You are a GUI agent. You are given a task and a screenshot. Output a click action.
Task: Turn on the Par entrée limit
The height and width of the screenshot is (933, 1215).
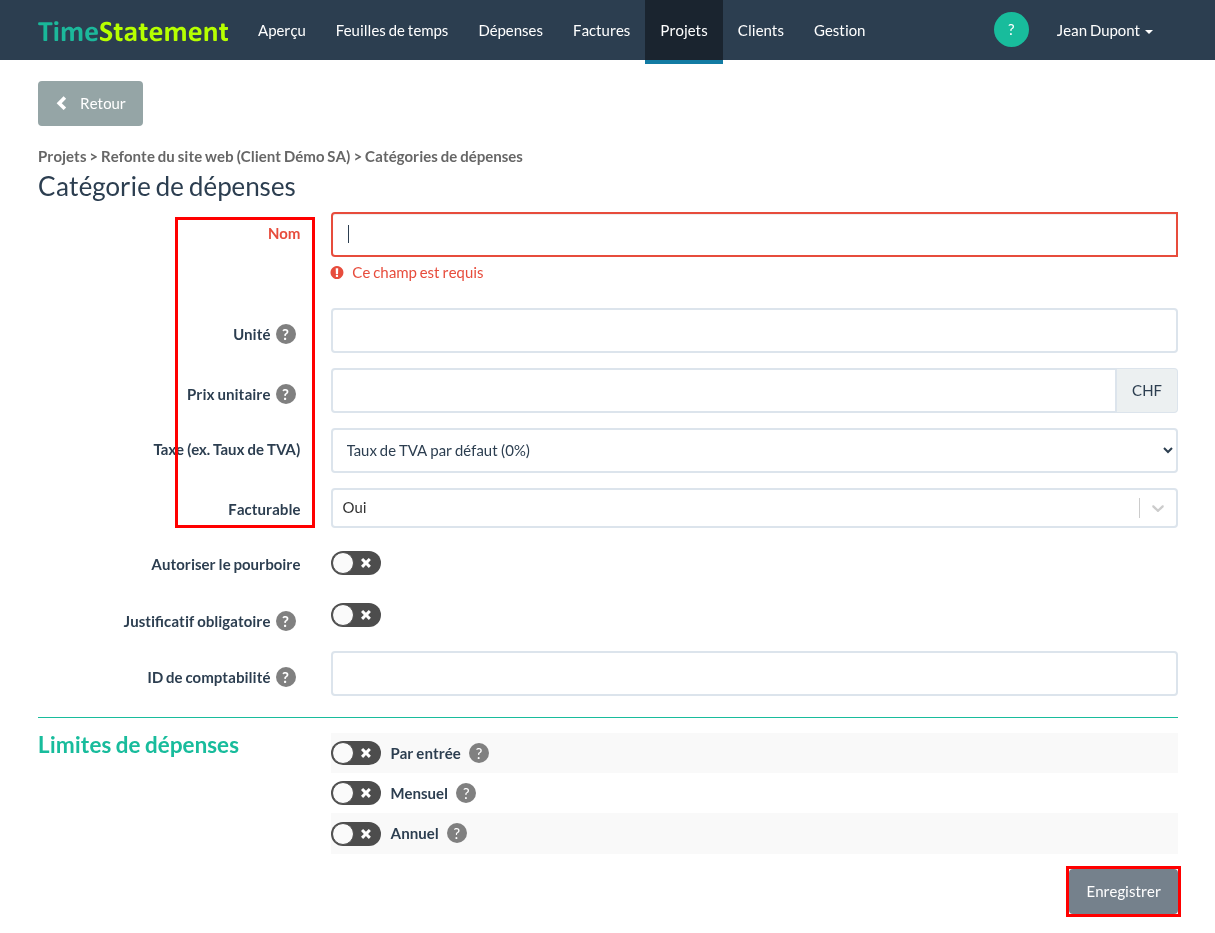tap(356, 753)
